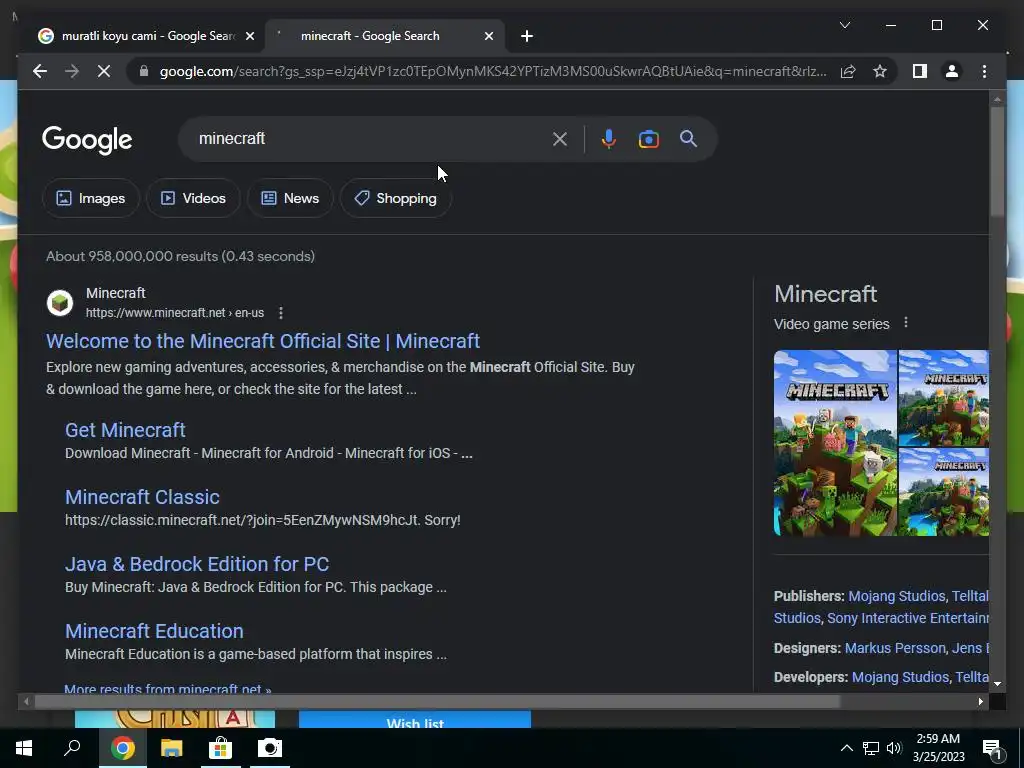
Task: Go back to the previous page
Action: [40, 71]
